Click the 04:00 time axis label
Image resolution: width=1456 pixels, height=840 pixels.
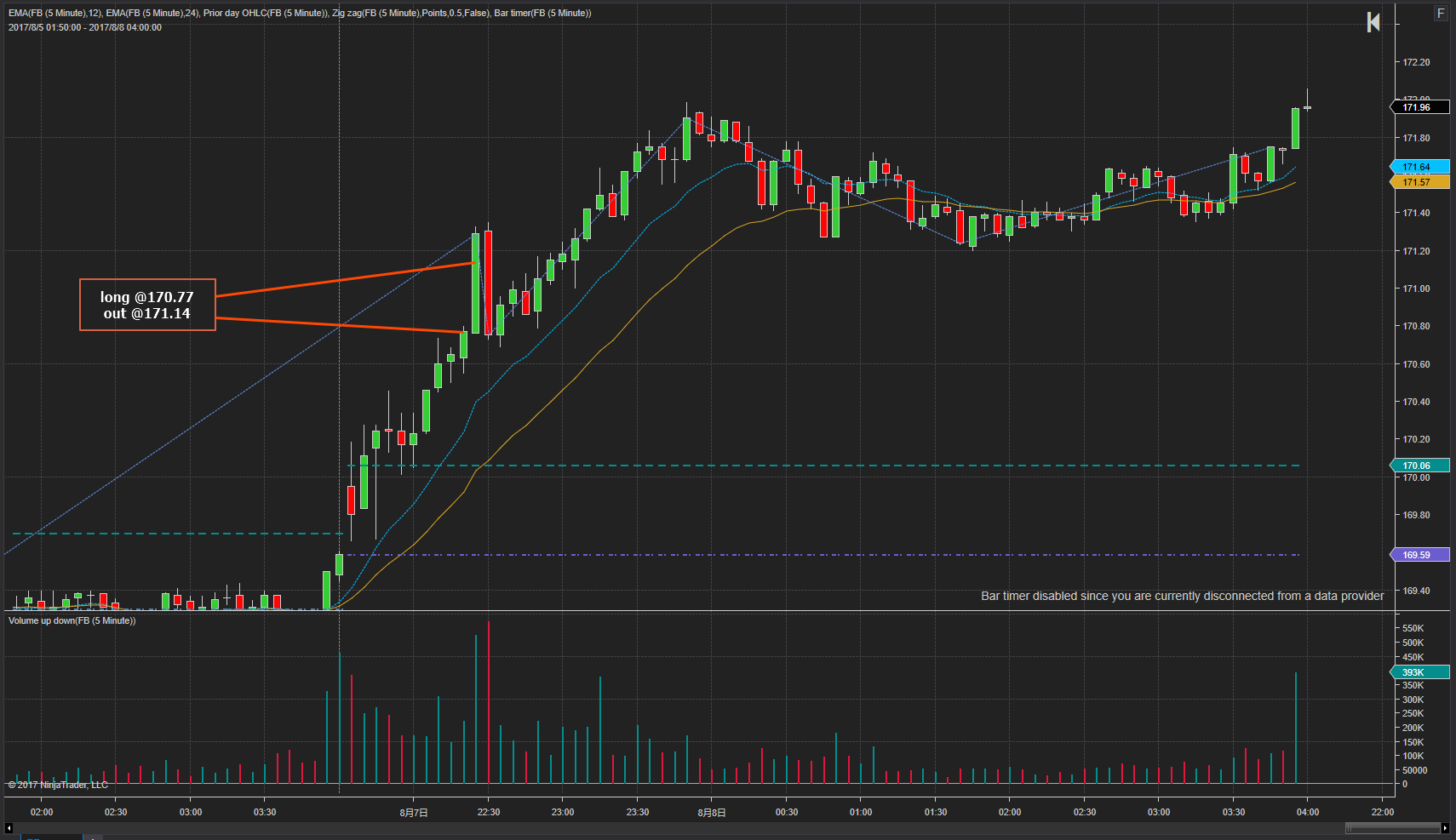click(x=1308, y=812)
